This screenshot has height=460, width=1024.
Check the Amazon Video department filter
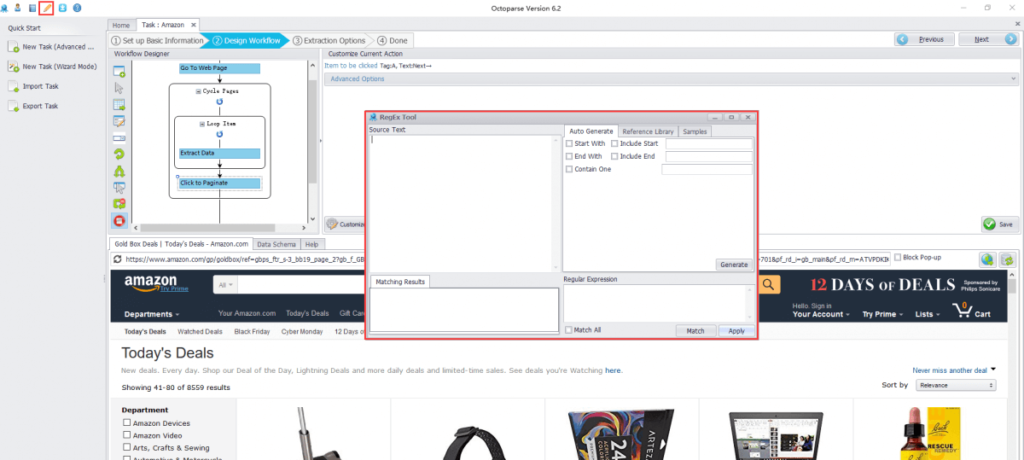tap(127, 435)
